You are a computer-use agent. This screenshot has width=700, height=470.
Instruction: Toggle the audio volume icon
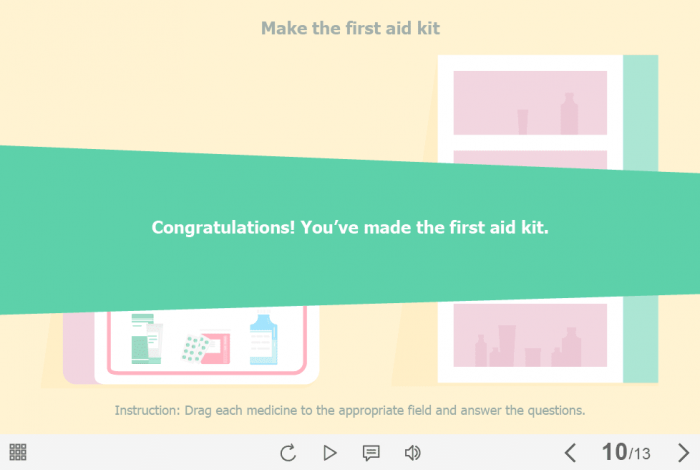[412, 453]
